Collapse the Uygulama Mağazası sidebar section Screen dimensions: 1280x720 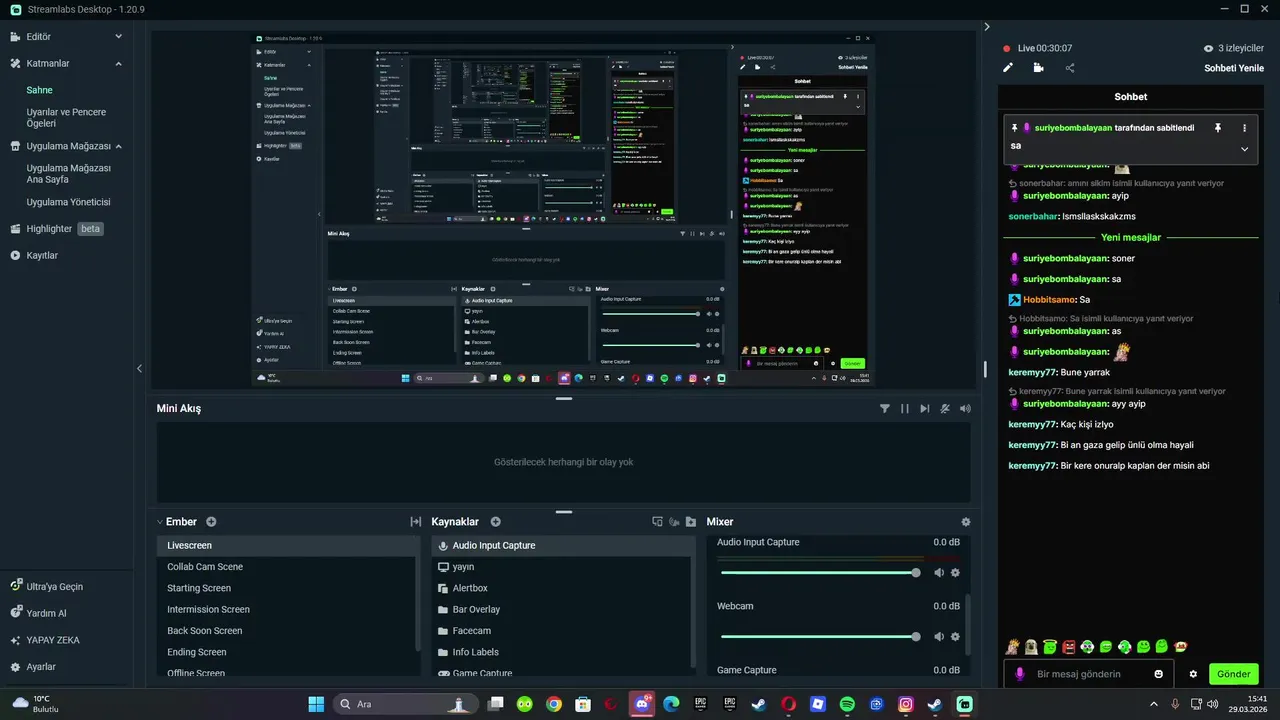tap(118, 146)
